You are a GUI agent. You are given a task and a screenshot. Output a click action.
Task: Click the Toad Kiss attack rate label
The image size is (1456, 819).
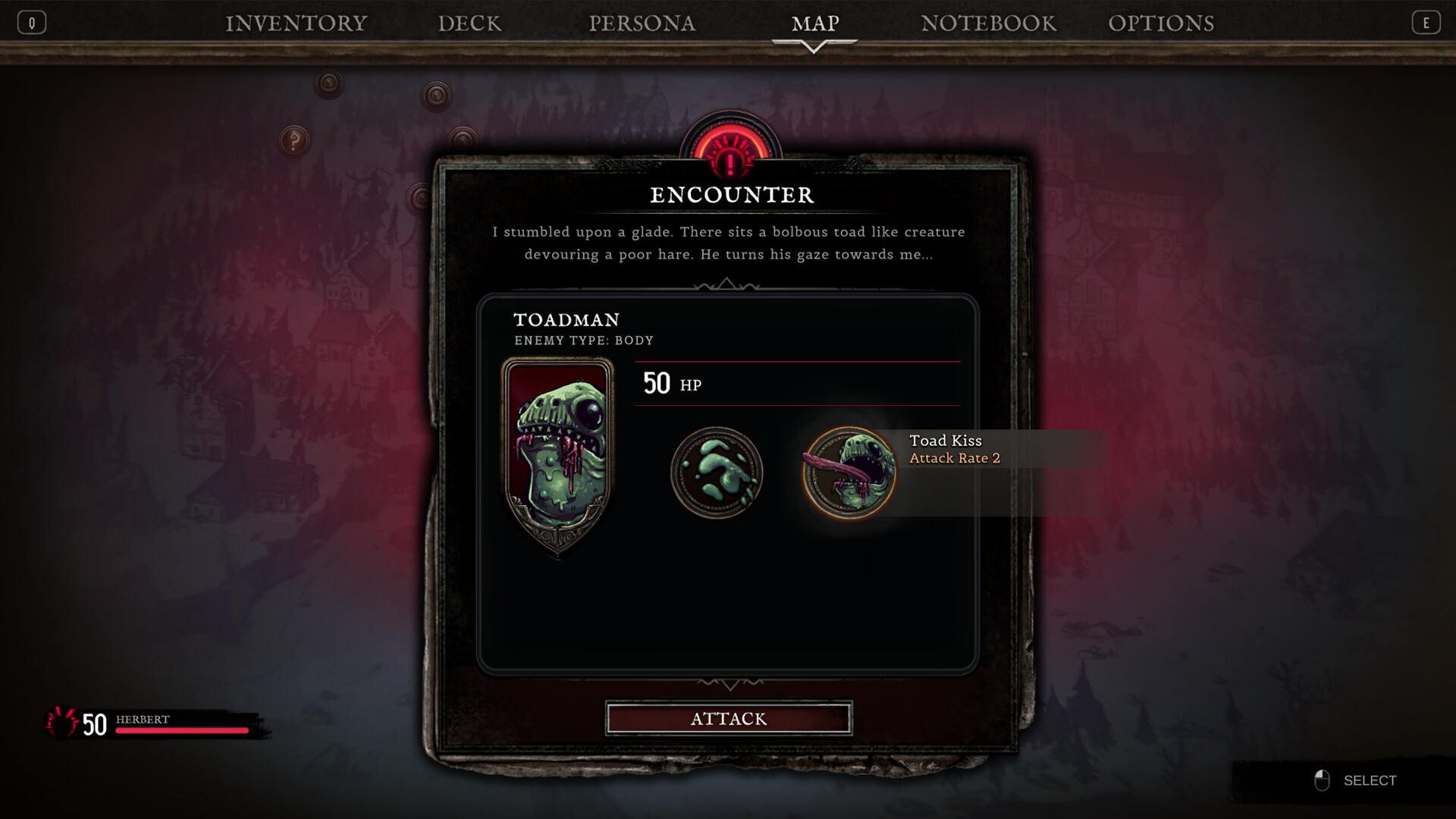(955, 458)
